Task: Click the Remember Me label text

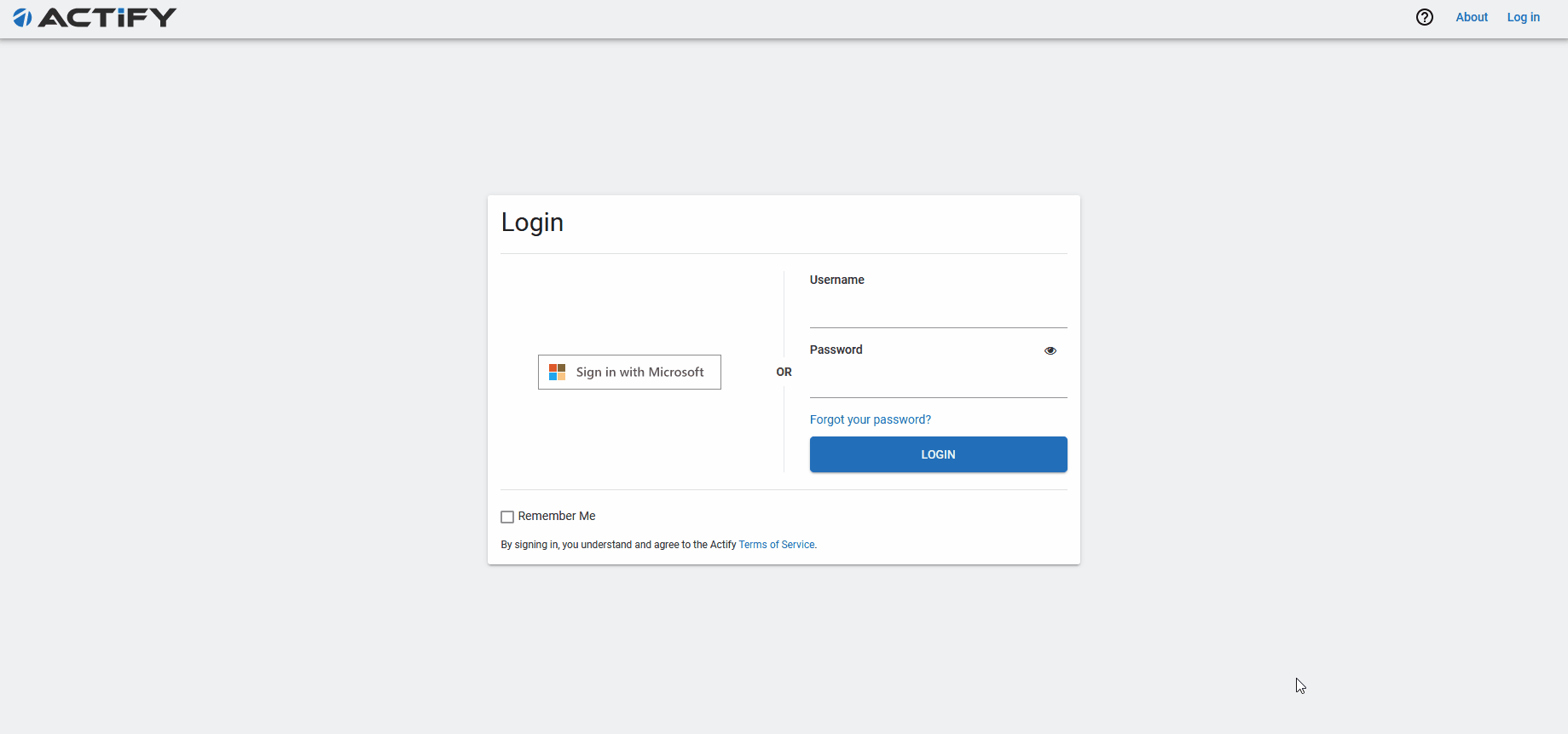Action: 556,516
